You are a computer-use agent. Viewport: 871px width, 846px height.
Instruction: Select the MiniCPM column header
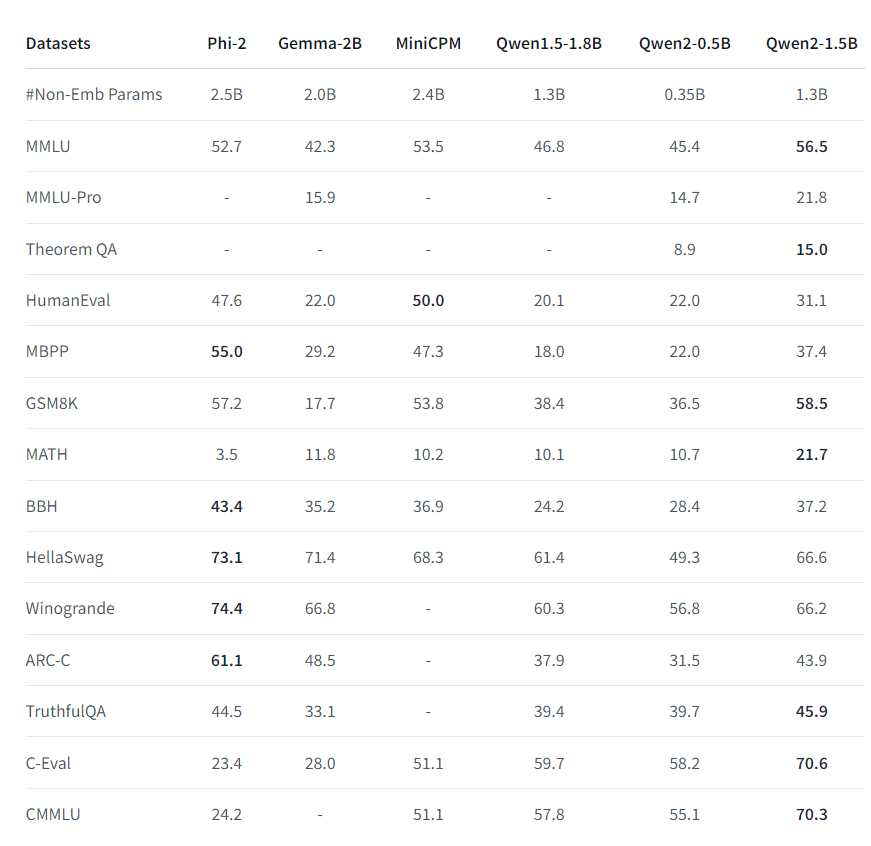pos(428,43)
